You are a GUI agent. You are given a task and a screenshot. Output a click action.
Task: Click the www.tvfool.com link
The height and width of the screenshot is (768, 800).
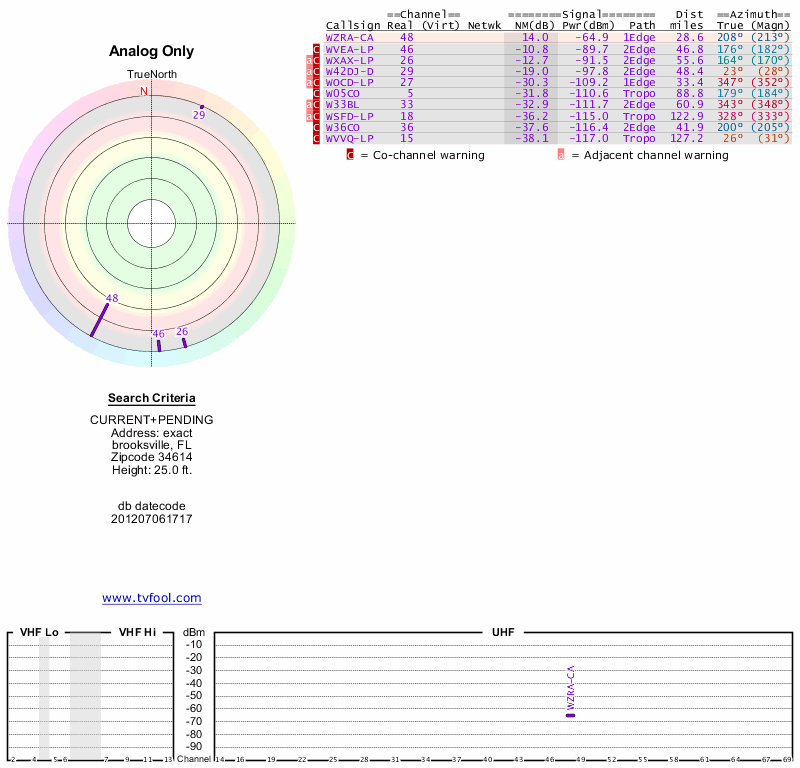(x=151, y=598)
